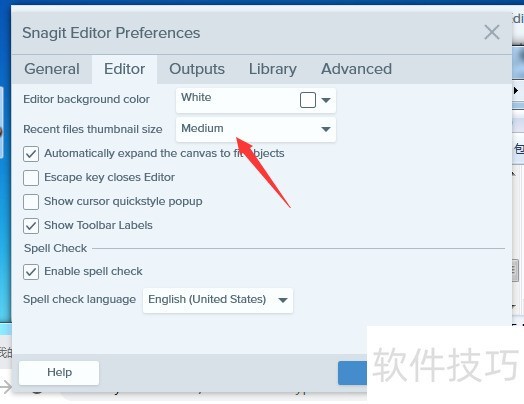Close the Snagit Editor Preferences dialog
The height and width of the screenshot is (404, 524).
[492, 32]
